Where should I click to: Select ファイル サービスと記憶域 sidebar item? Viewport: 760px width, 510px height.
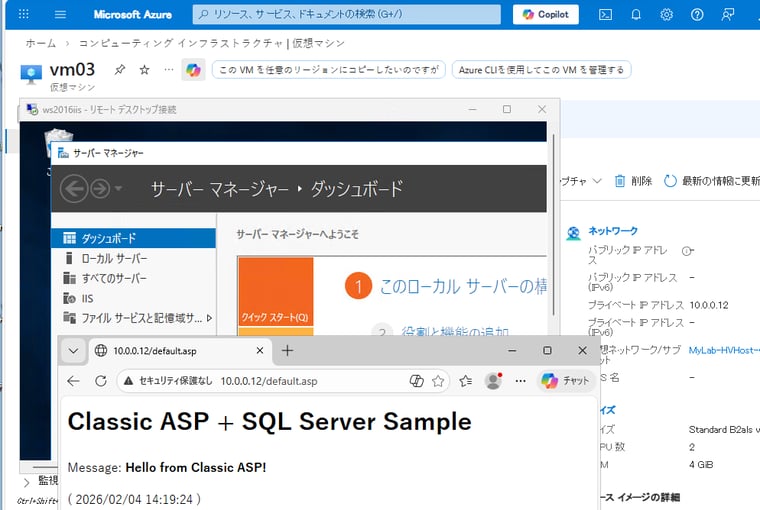point(133,318)
